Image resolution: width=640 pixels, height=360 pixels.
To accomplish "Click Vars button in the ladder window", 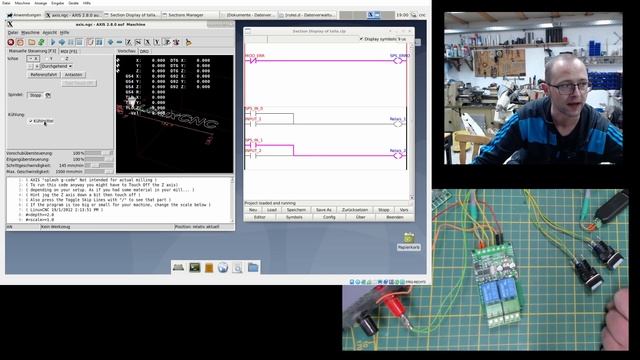I will [404, 210].
